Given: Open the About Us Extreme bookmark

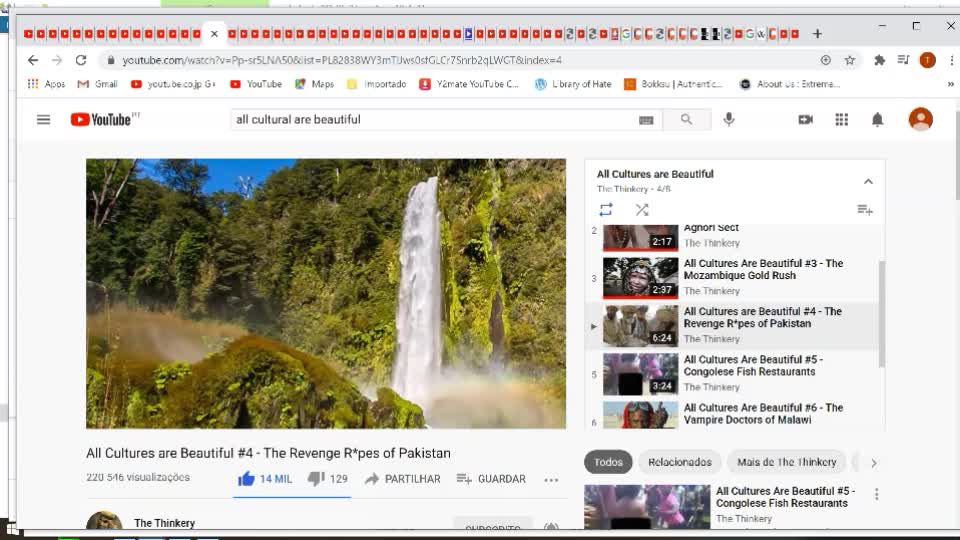Looking at the screenshot, I should (790, 84).
